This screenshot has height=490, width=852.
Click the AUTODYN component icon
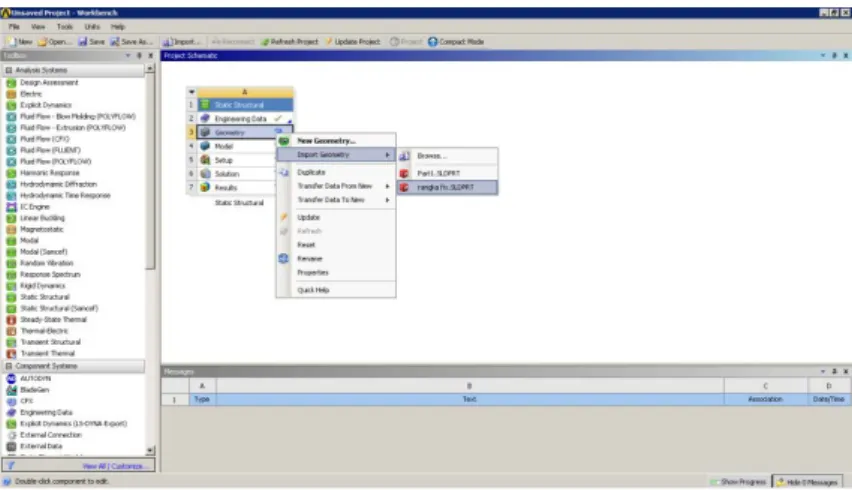pos(11,379)
